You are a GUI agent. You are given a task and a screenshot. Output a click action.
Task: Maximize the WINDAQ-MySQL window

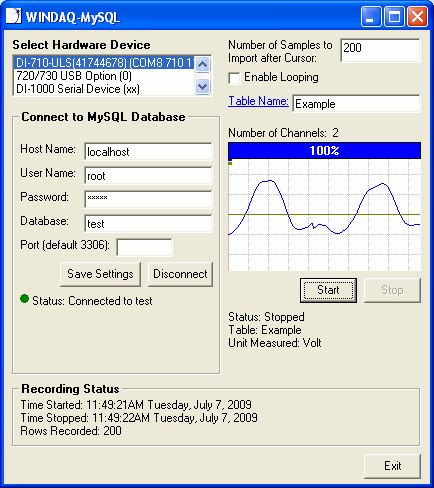click(x=394, y=17)
